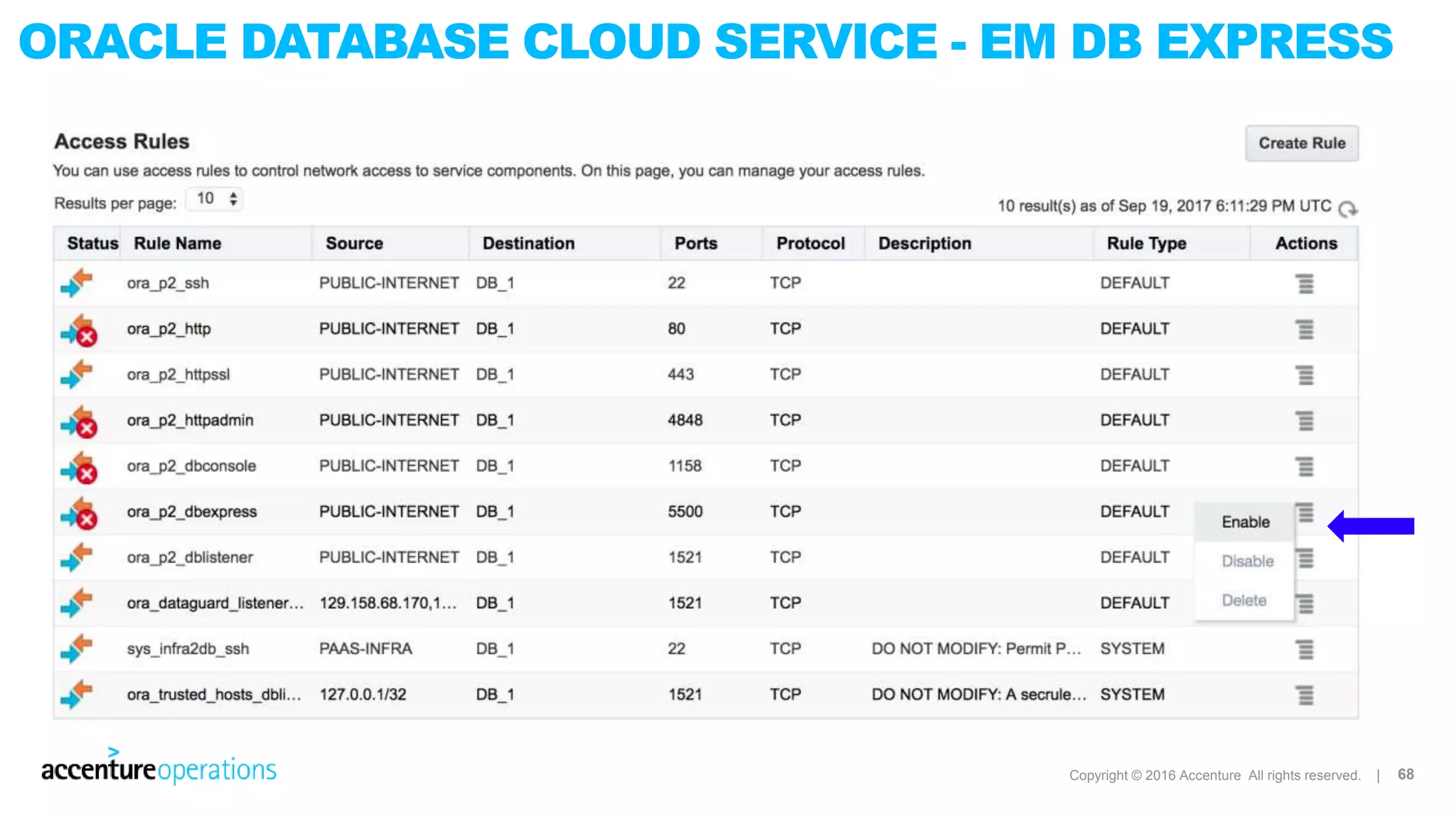
Task: Open actions menu for sys_infra2db_ssh rule
Action: (1305, 649)
